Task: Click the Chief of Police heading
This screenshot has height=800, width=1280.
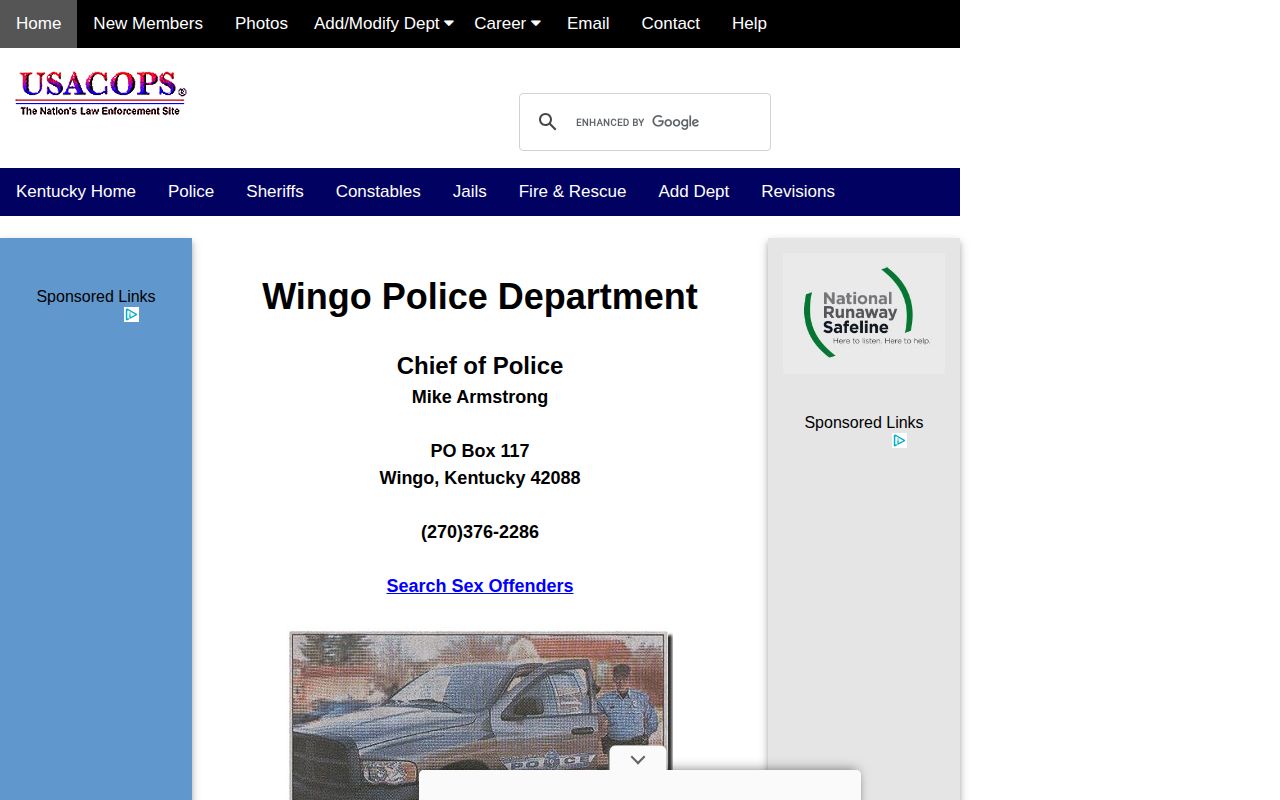Action: (480, 366)
